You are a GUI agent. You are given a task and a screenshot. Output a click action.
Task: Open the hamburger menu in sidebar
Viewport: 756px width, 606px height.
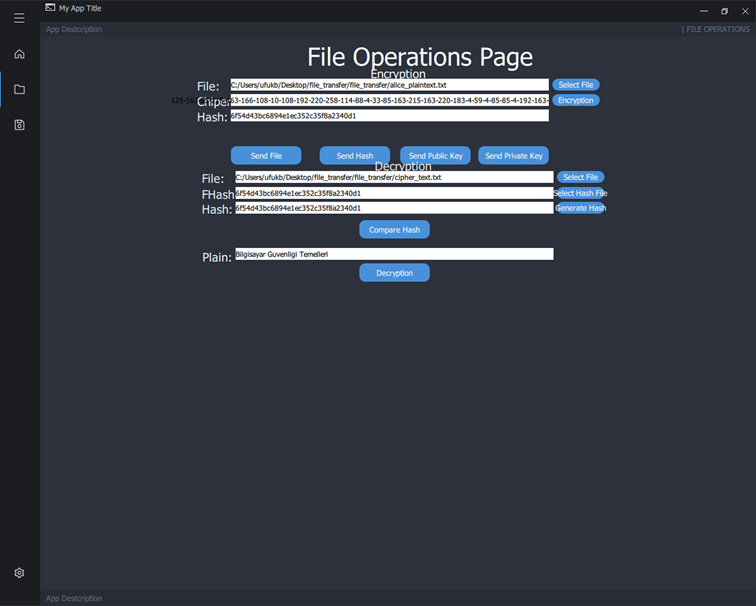(x=19, y=18)
